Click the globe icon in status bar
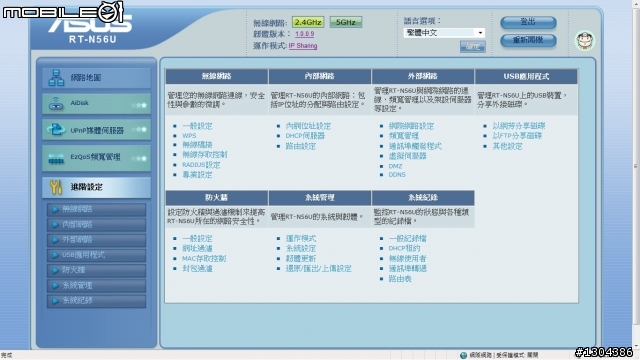This screenshot has height=360, width=640. [463, 356]
